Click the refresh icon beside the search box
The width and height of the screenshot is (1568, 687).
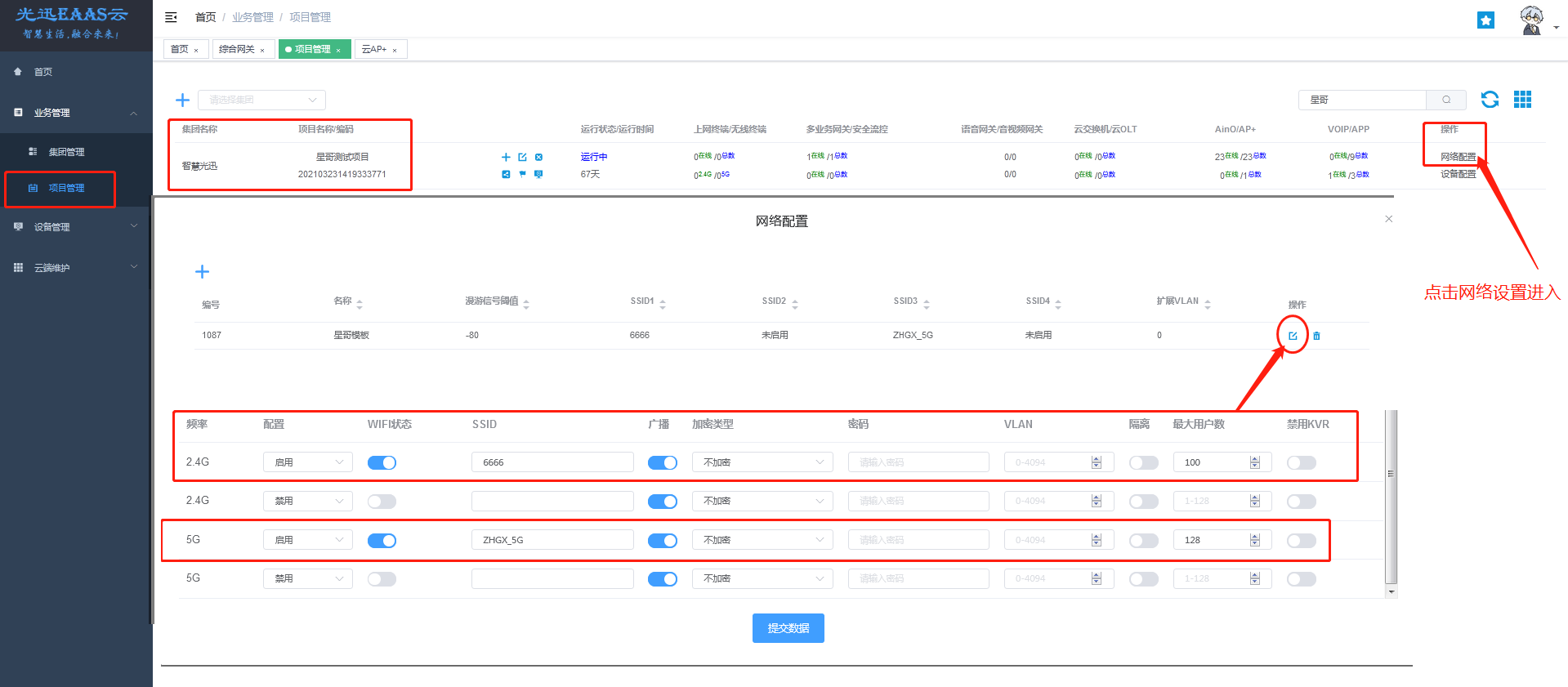pos(1490,100)
